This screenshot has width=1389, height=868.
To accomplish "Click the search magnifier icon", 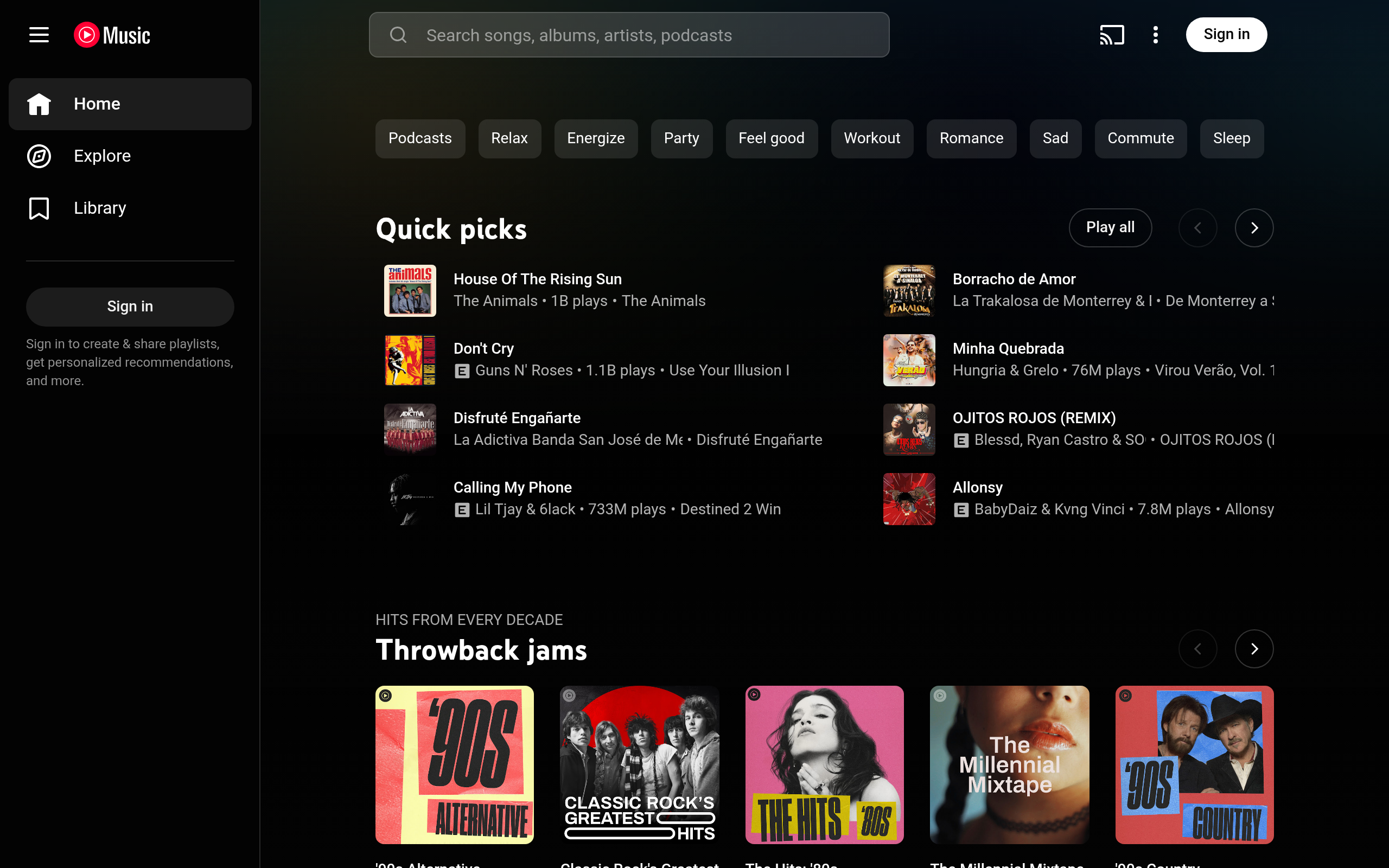I will coord(398,35).
